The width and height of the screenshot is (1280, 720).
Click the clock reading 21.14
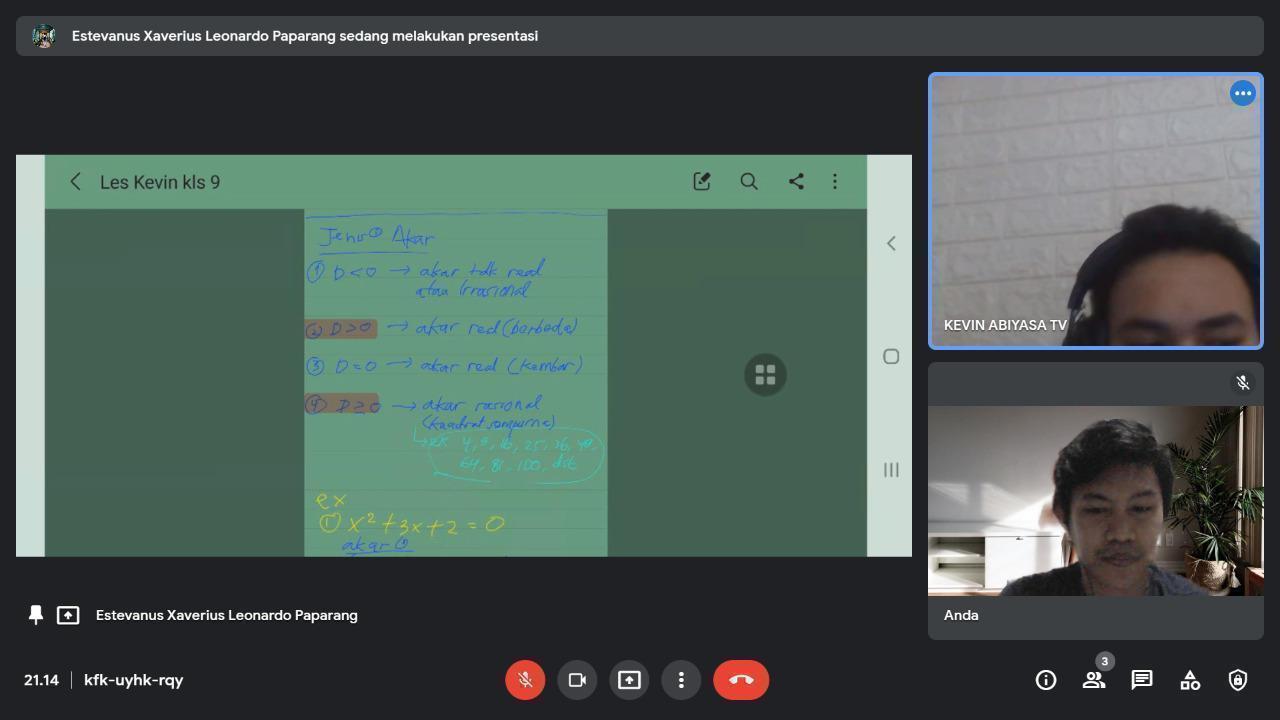41,680
